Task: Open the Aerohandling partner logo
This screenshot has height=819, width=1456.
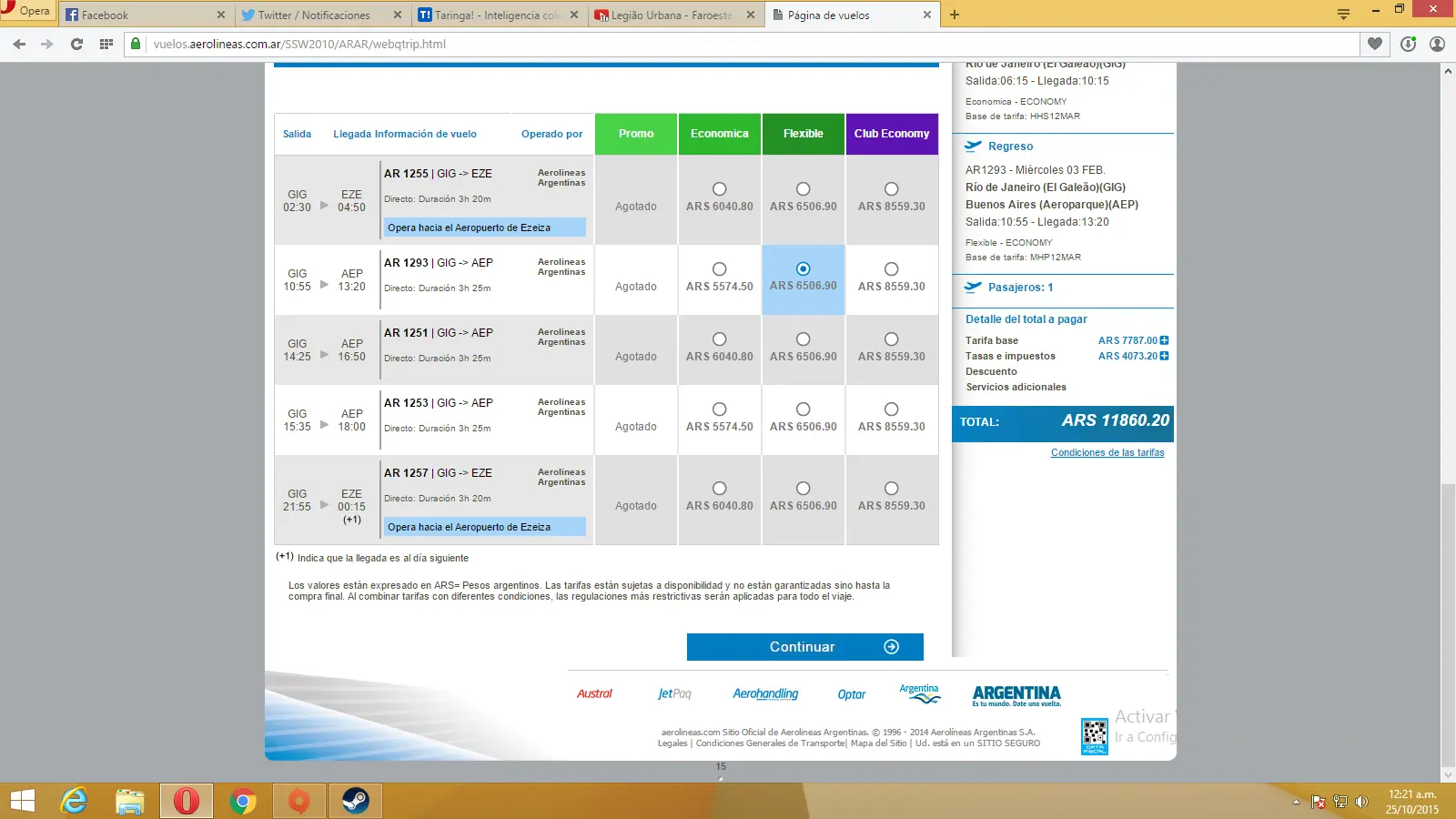Action: (765, 693)
